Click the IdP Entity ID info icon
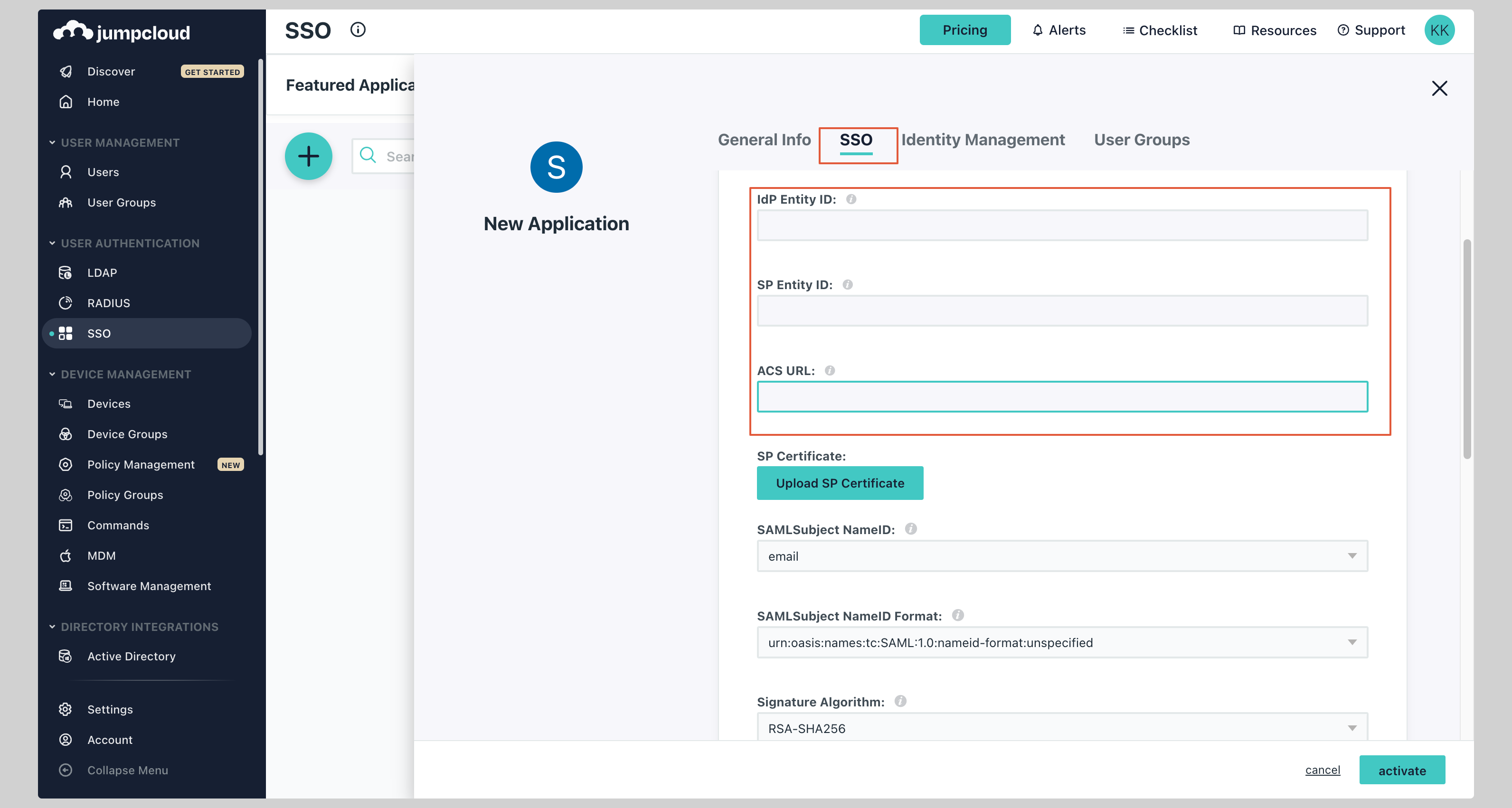 [850, 199]
